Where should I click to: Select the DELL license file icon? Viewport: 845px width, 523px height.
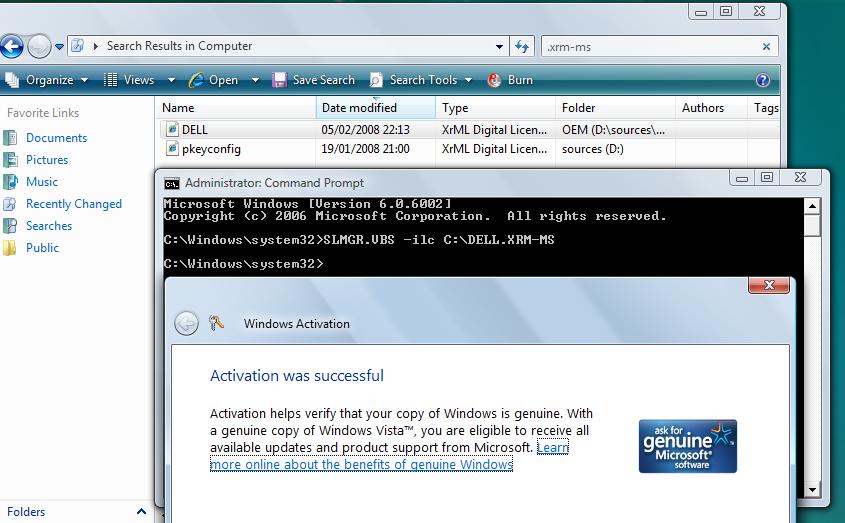(x=172, y=129)
